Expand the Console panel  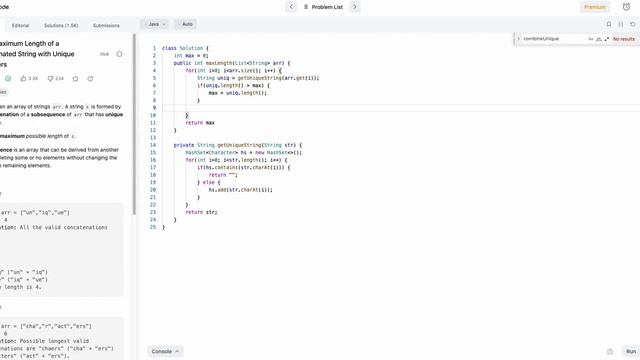pos(165,351)
